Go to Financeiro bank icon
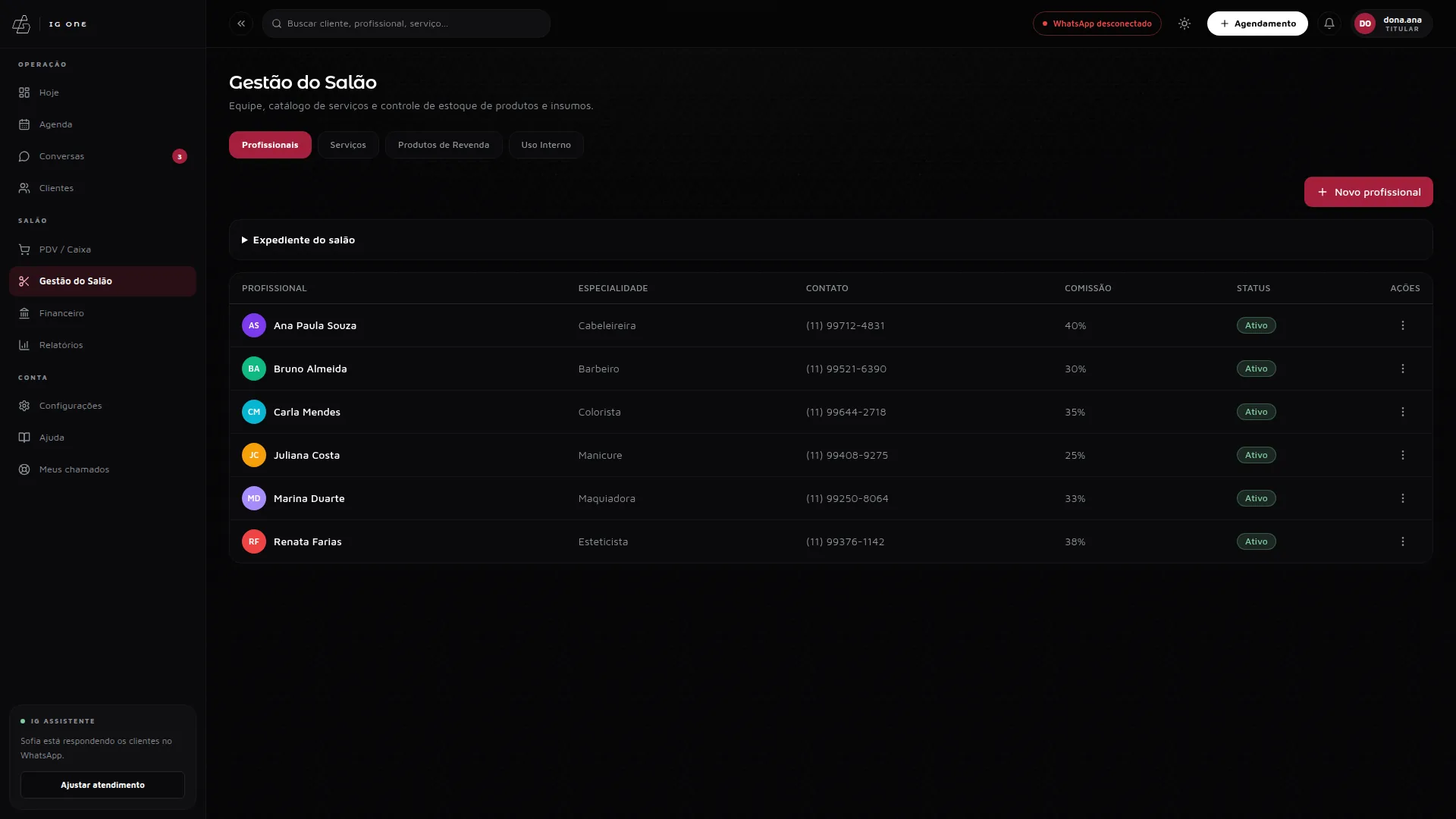Image resolution: width=1456 pixels, height=819 pixels. pos(24,313)
